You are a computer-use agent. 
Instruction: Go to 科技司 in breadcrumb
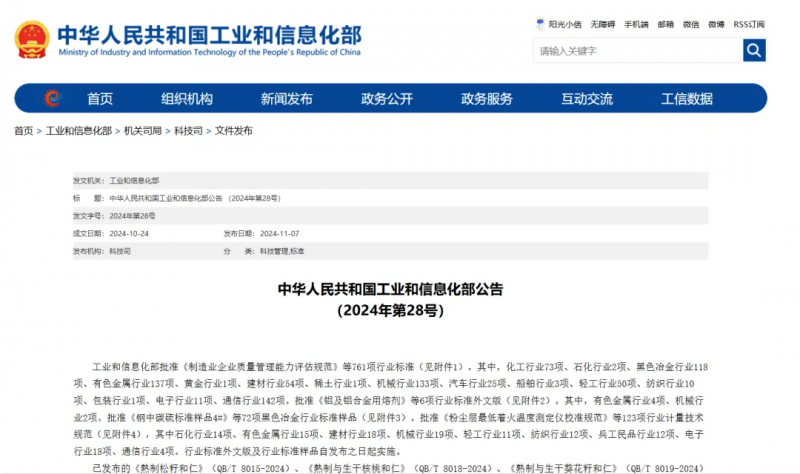click(188, 131)
